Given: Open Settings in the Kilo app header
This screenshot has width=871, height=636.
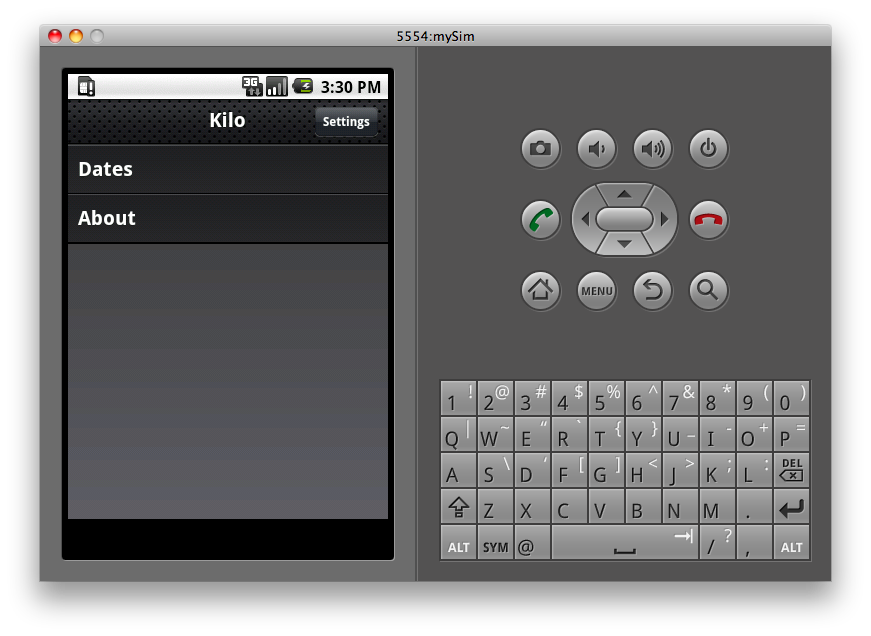Looking at the screenshot, I should pos(346,122).
